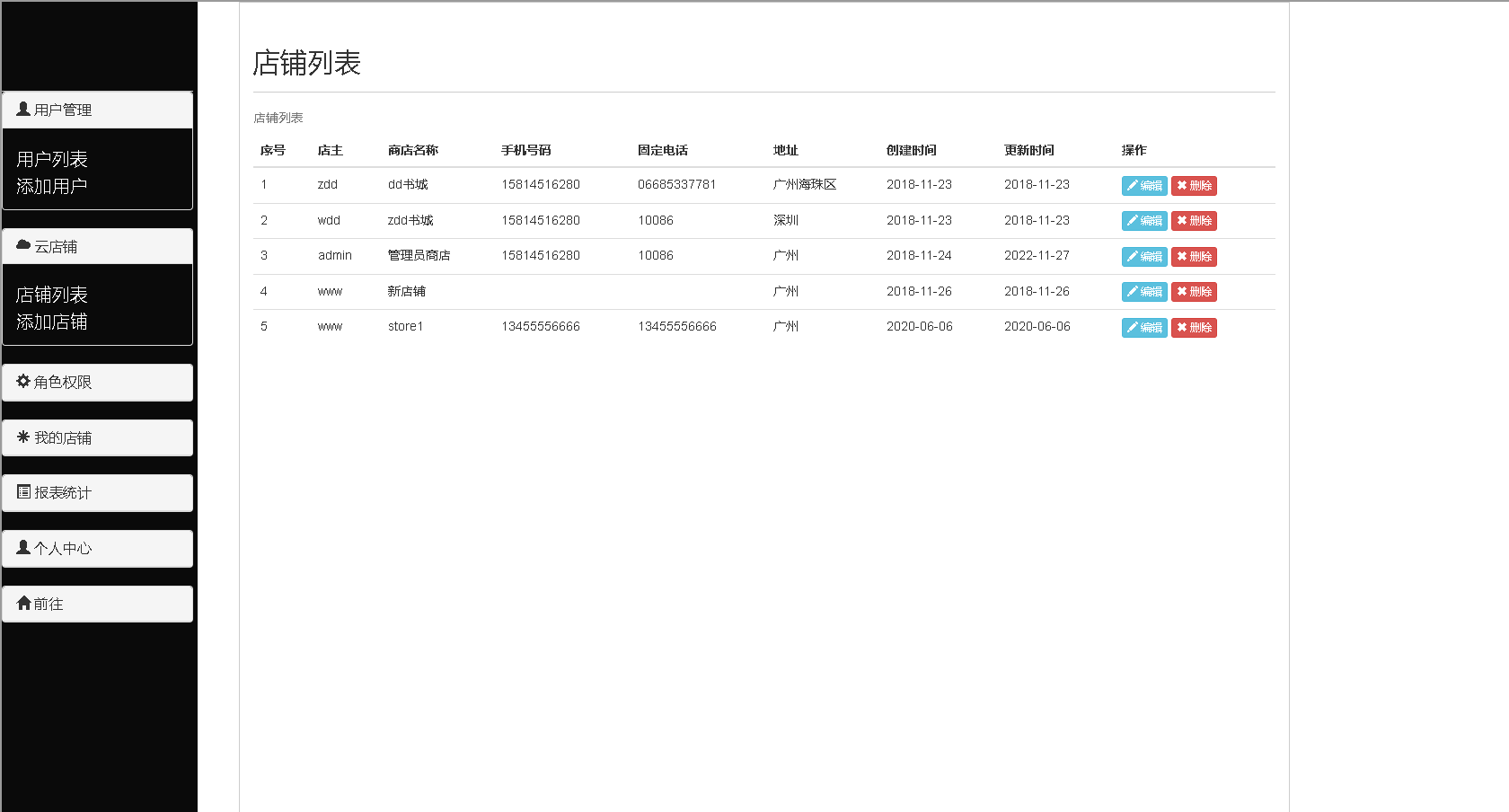This screenshot has height=812, width=1509.
Task: Click the update date 2020-06-06
Action: (x=1037, y=326)
